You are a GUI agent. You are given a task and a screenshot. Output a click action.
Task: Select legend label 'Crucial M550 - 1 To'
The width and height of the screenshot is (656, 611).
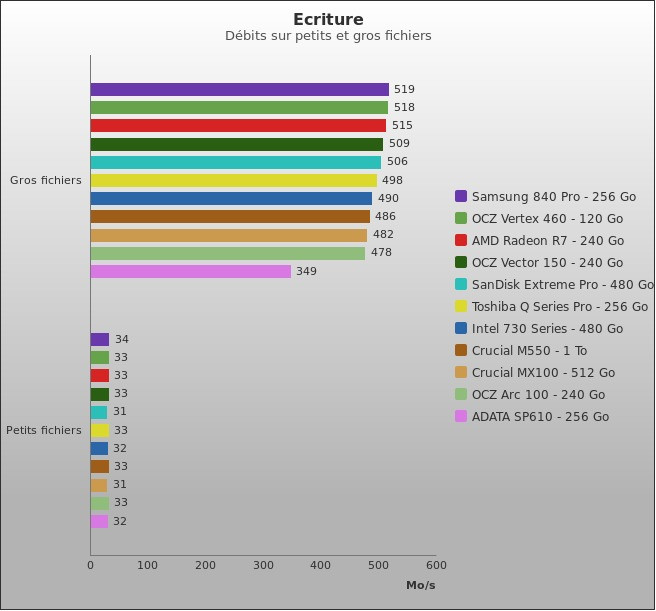(x=529, y=351)
